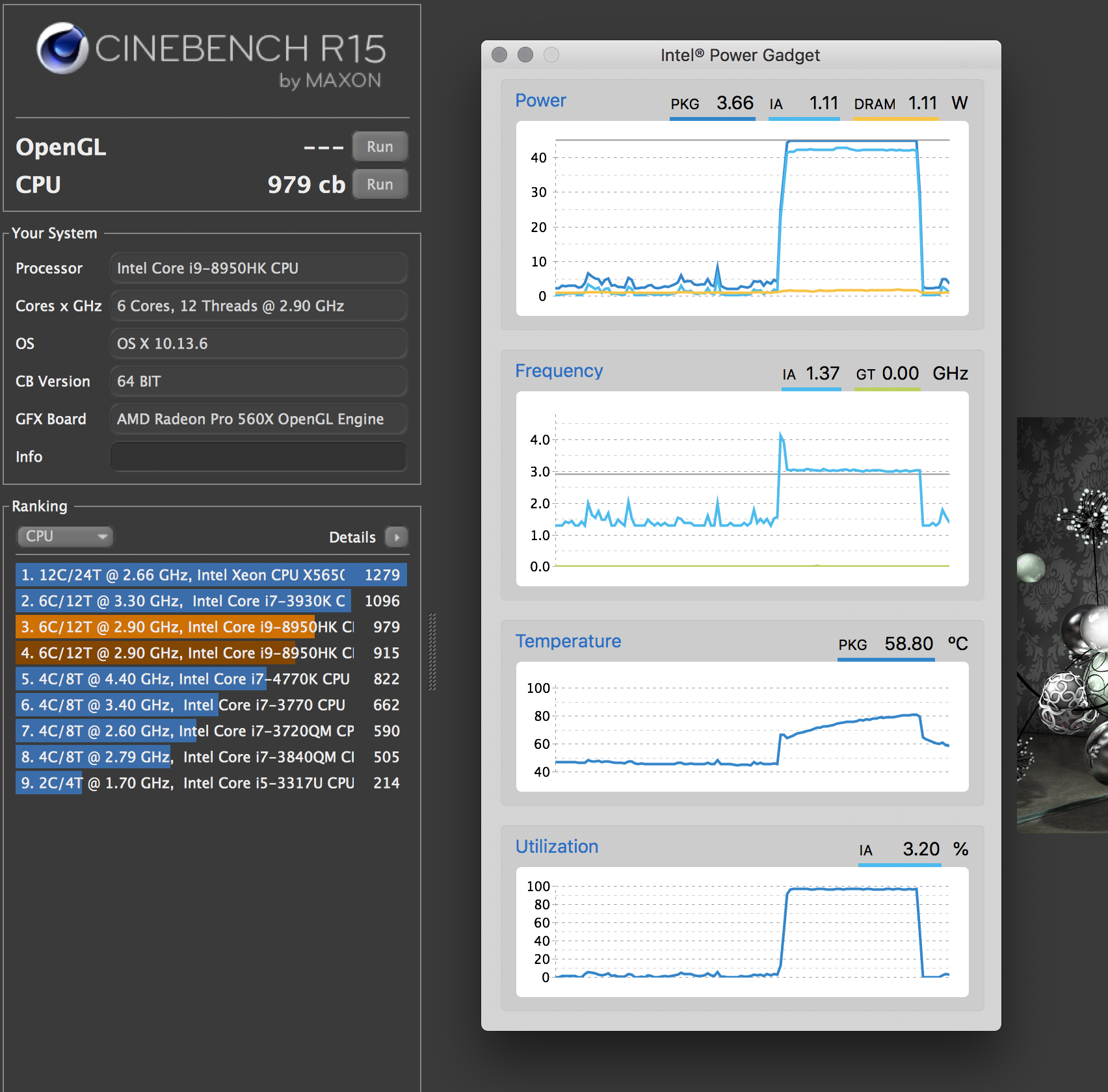Click the Cinebench R15 logo icon
The width and height of the screenshot is (1108, 1092).
pos(62,48)
